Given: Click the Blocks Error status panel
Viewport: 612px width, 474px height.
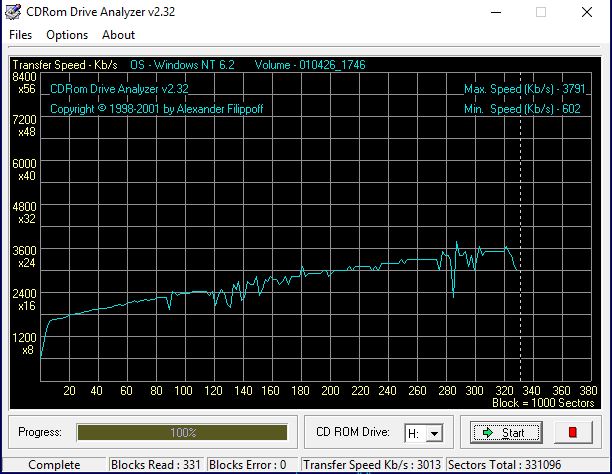Looking at the screenshot, I should click(x=247, y=465).
